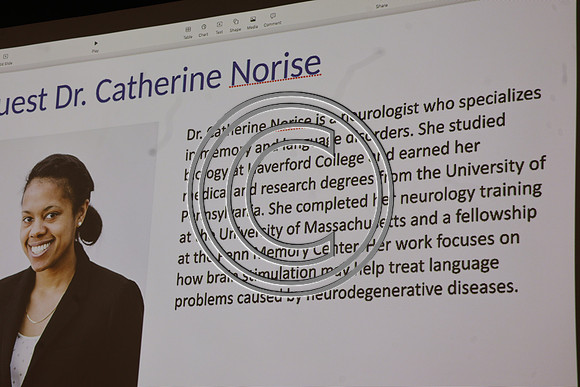The image size is (580, 387).
Task: Open the Media insert tool
Action: coord(253,23)
